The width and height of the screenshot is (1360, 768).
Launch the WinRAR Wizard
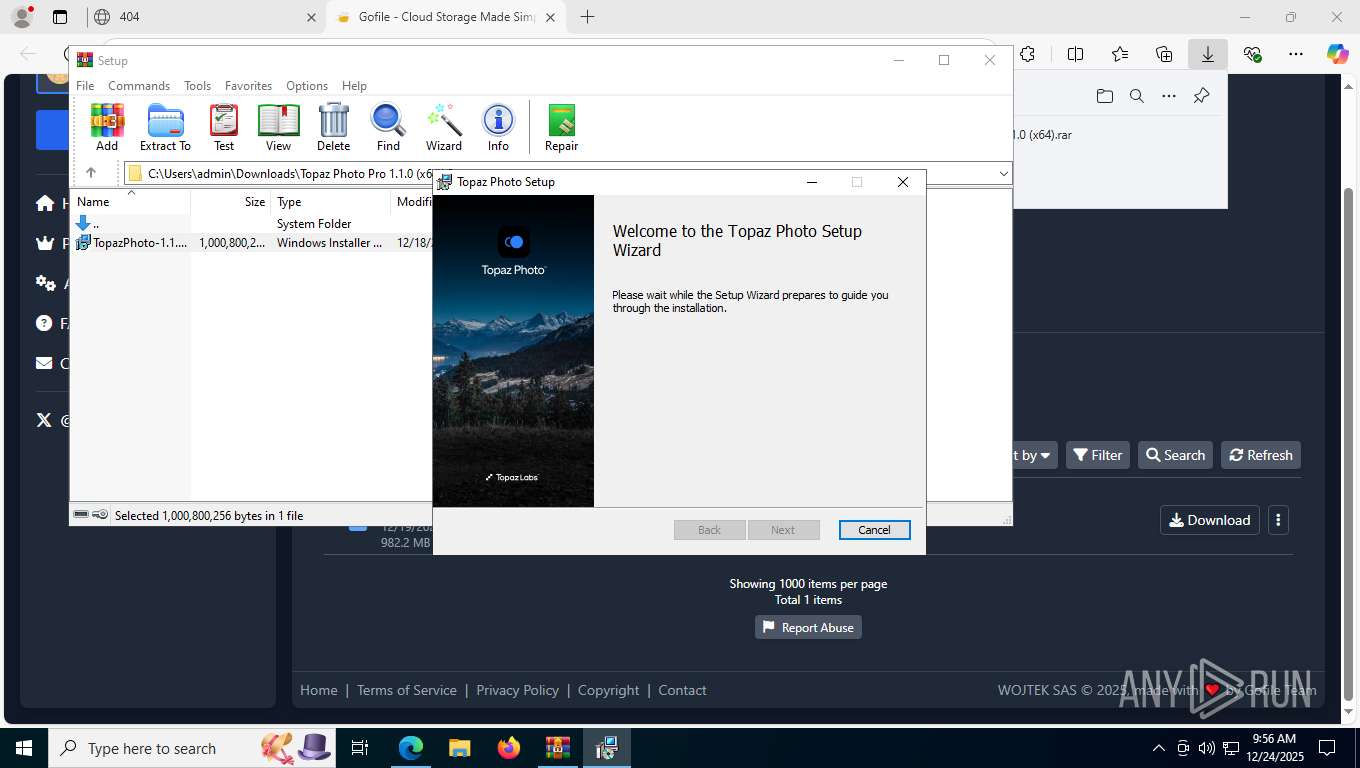[444, 127]
